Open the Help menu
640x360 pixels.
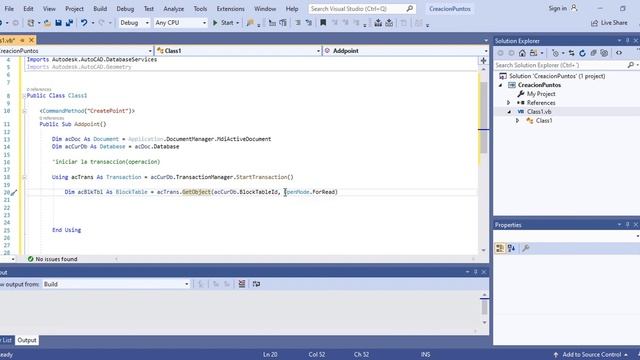(x=292, y=9)
